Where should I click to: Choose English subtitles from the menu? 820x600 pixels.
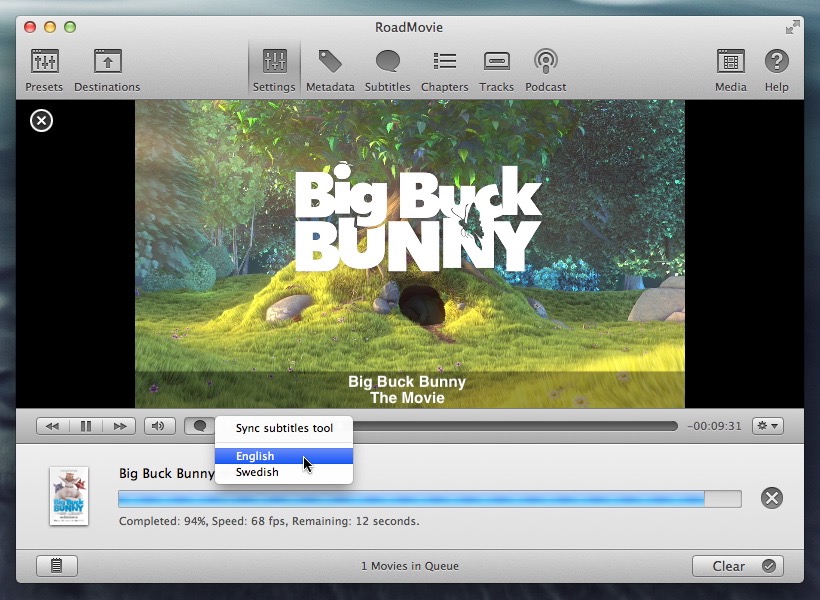coord(255,456)
